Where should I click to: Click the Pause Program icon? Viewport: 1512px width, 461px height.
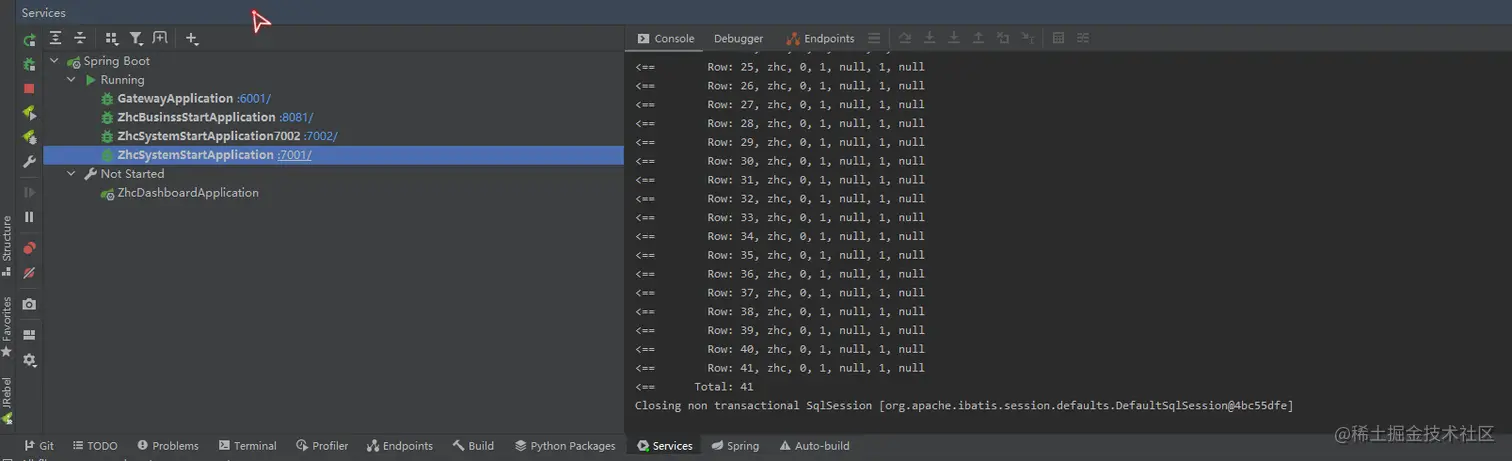pos(29,216)
